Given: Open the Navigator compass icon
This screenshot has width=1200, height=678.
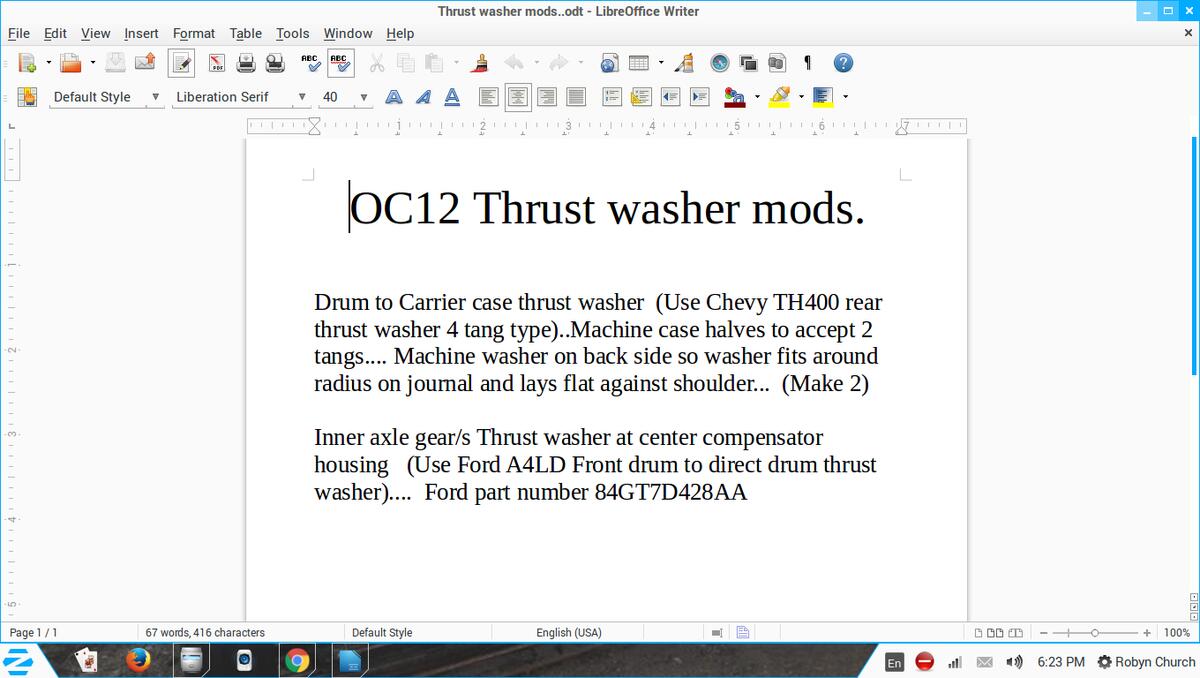Looking at the screenshot, I should (720, 63).
